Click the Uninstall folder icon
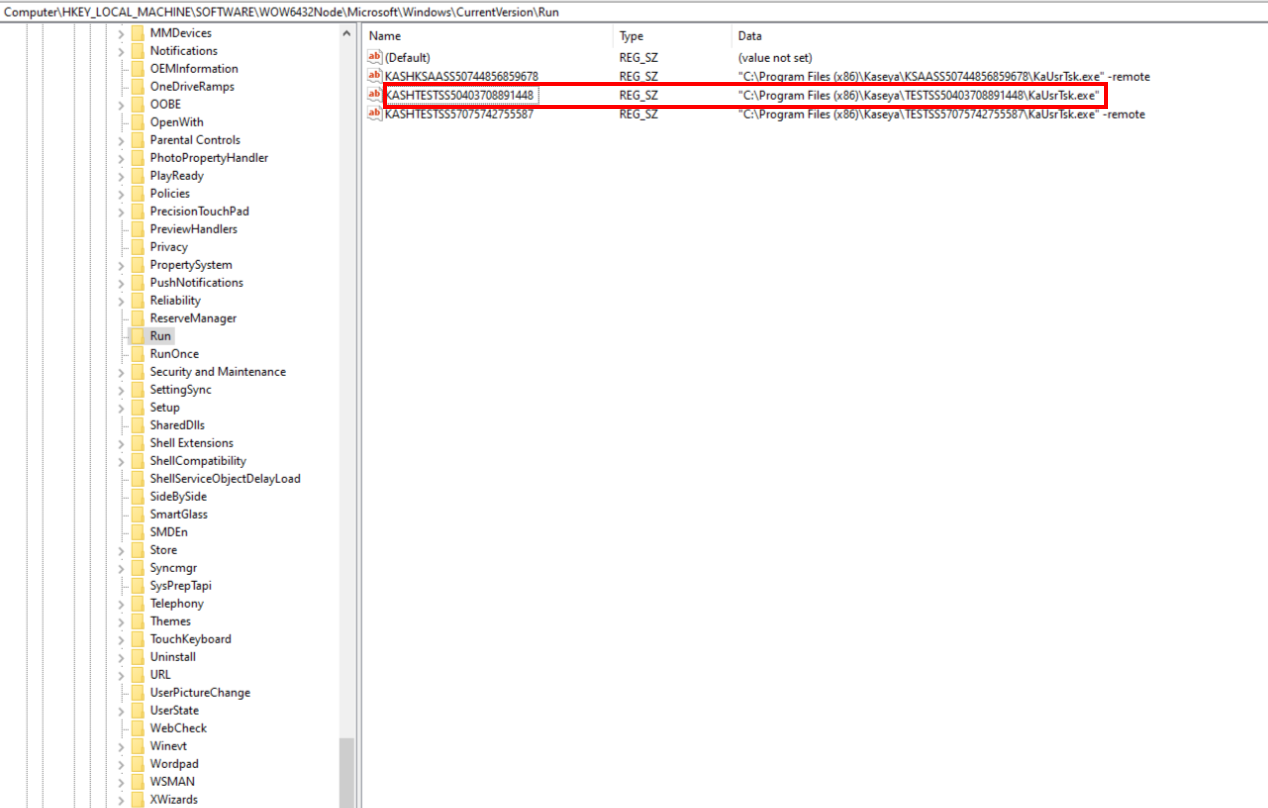This screenshot has height=808, width=1268. click(x=137, y=657)
